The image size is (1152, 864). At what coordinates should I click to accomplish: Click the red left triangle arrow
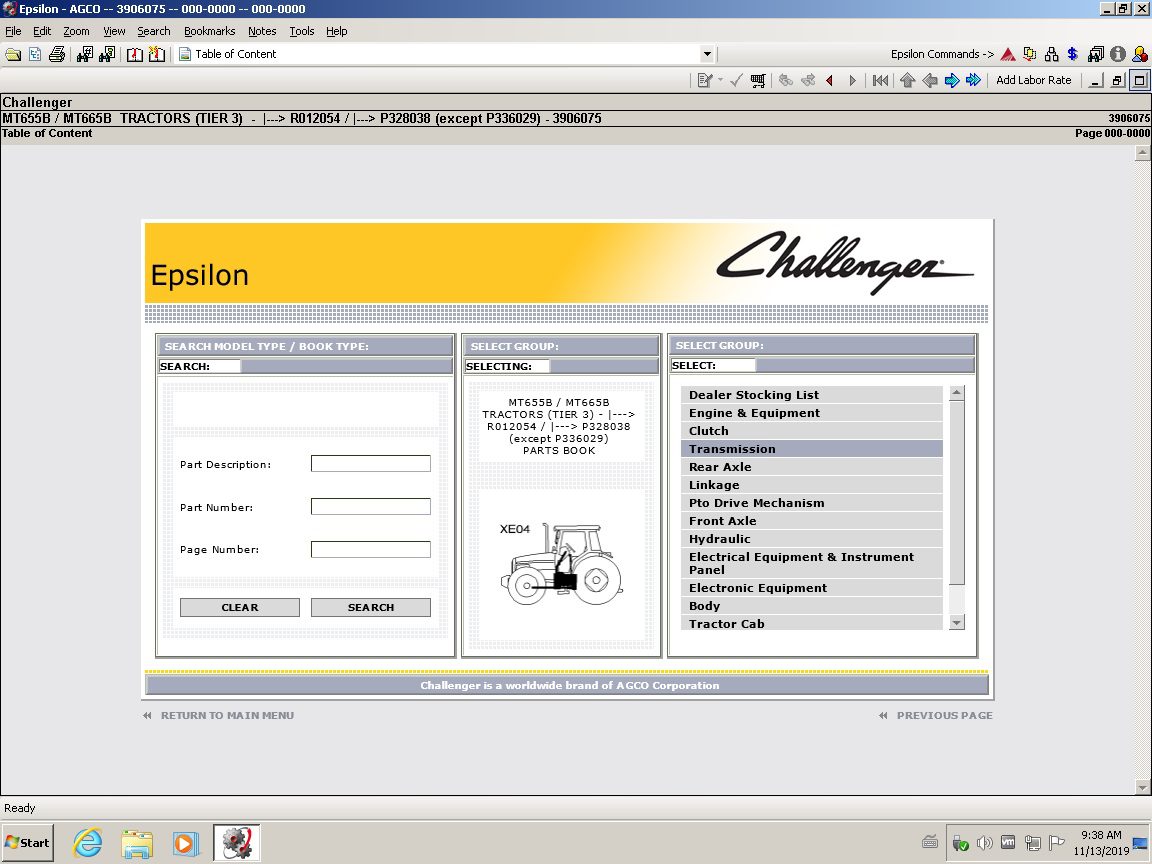[829, 81]
